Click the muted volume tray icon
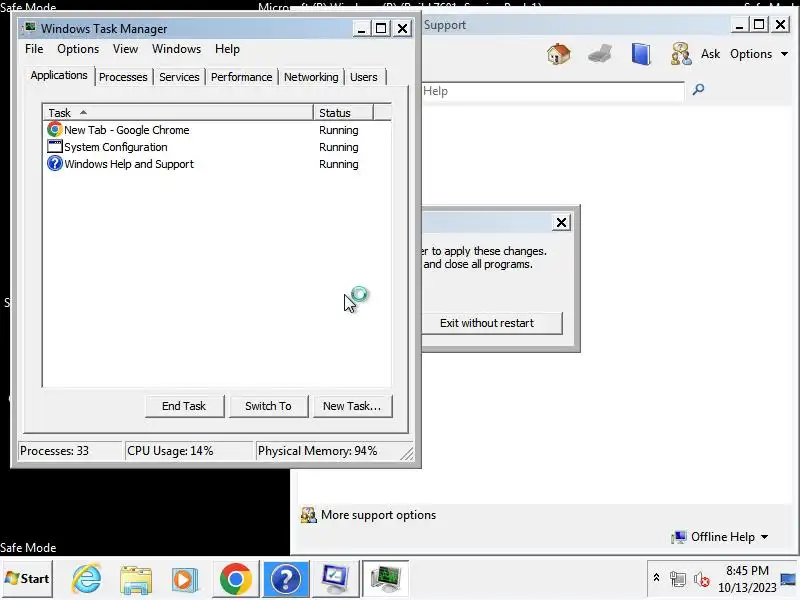 702,579
